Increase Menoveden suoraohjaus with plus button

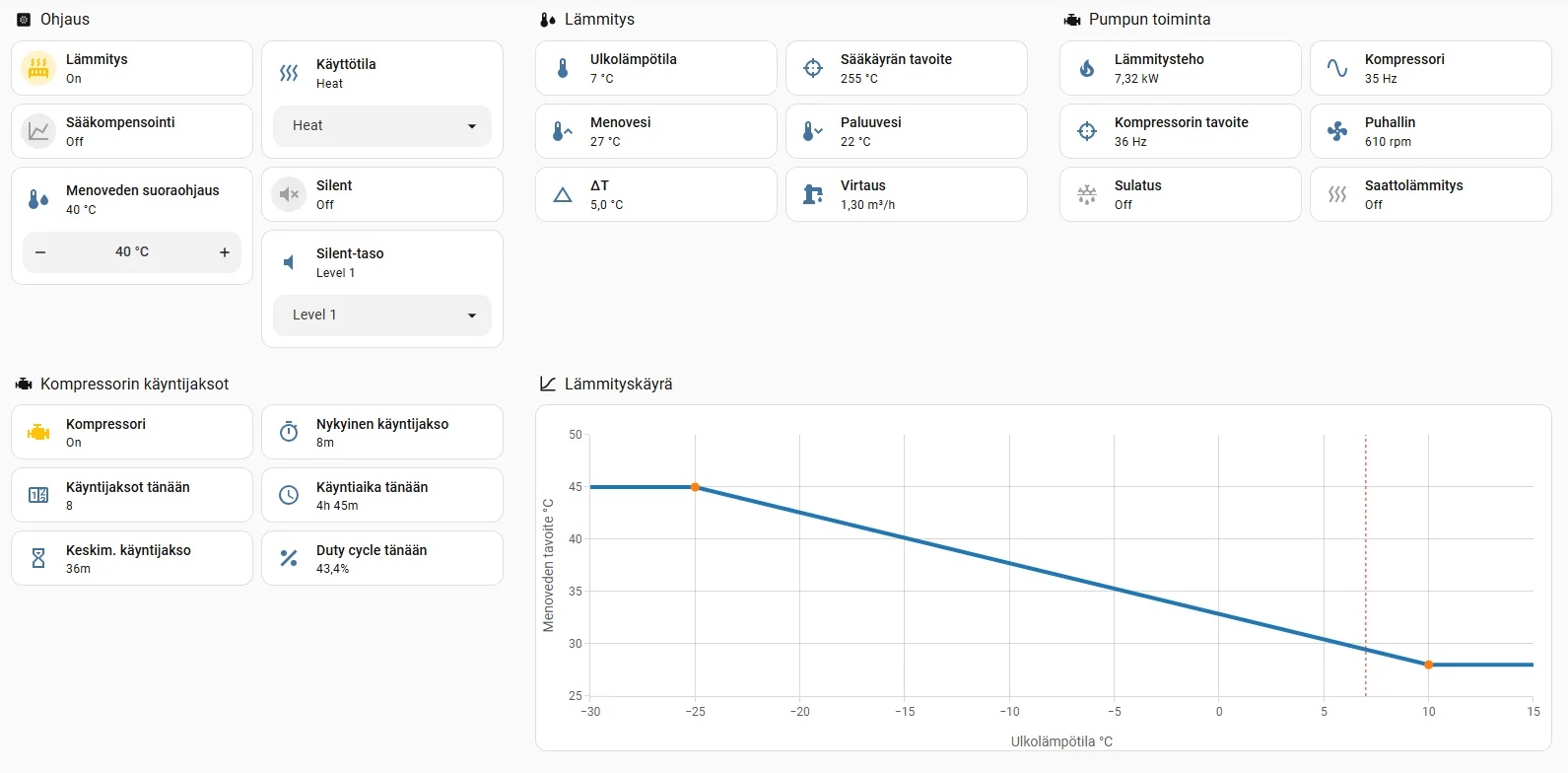(x=225, y=252)
